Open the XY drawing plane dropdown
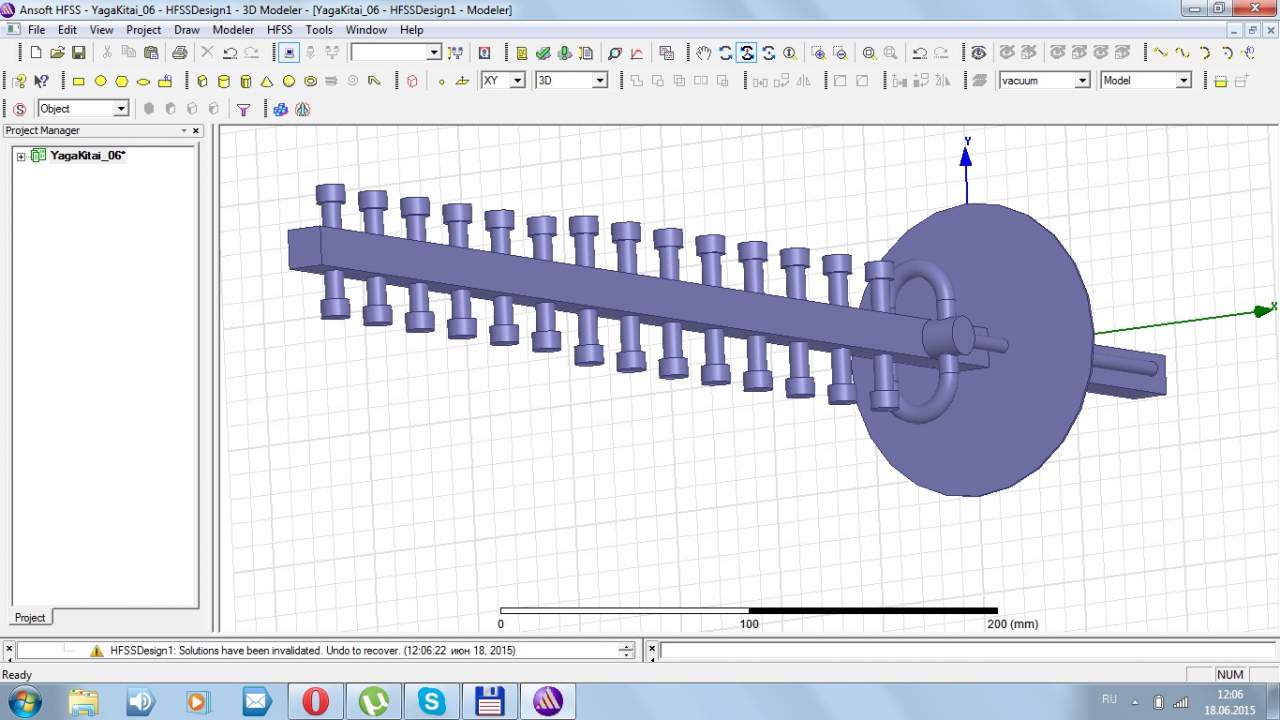1280x720 pixels. click(517, 81)
